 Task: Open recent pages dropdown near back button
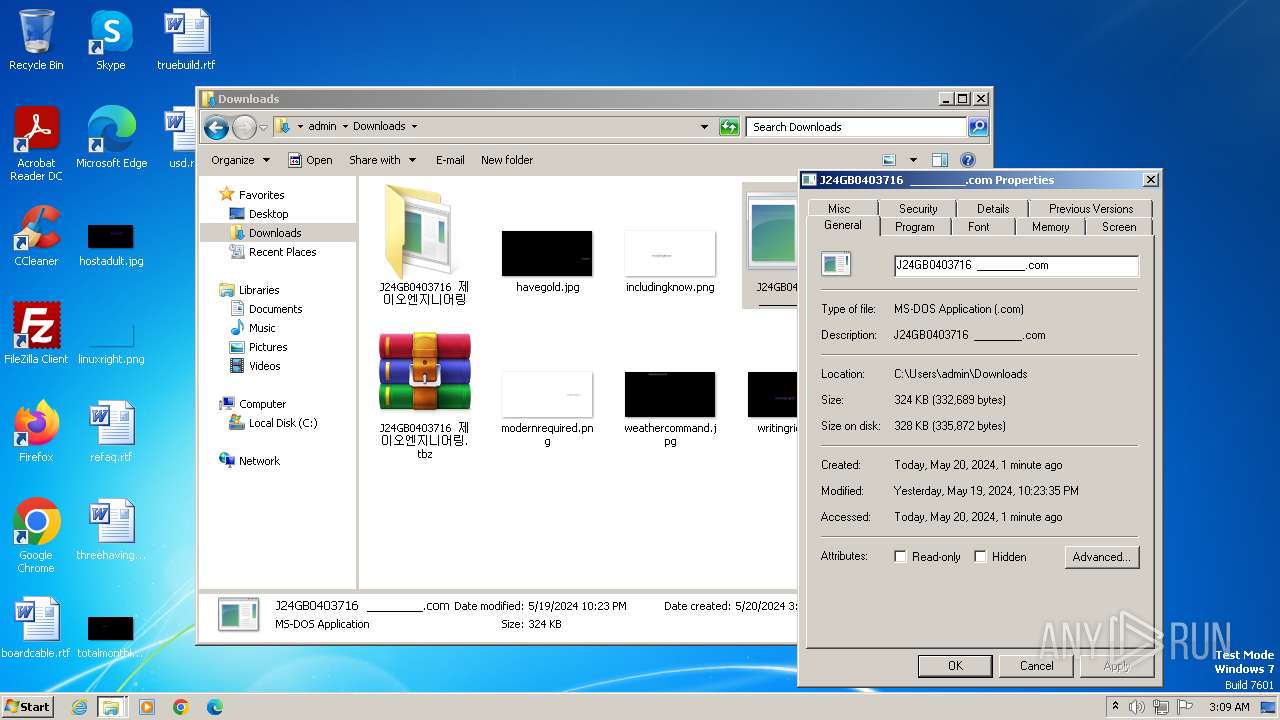264,127
